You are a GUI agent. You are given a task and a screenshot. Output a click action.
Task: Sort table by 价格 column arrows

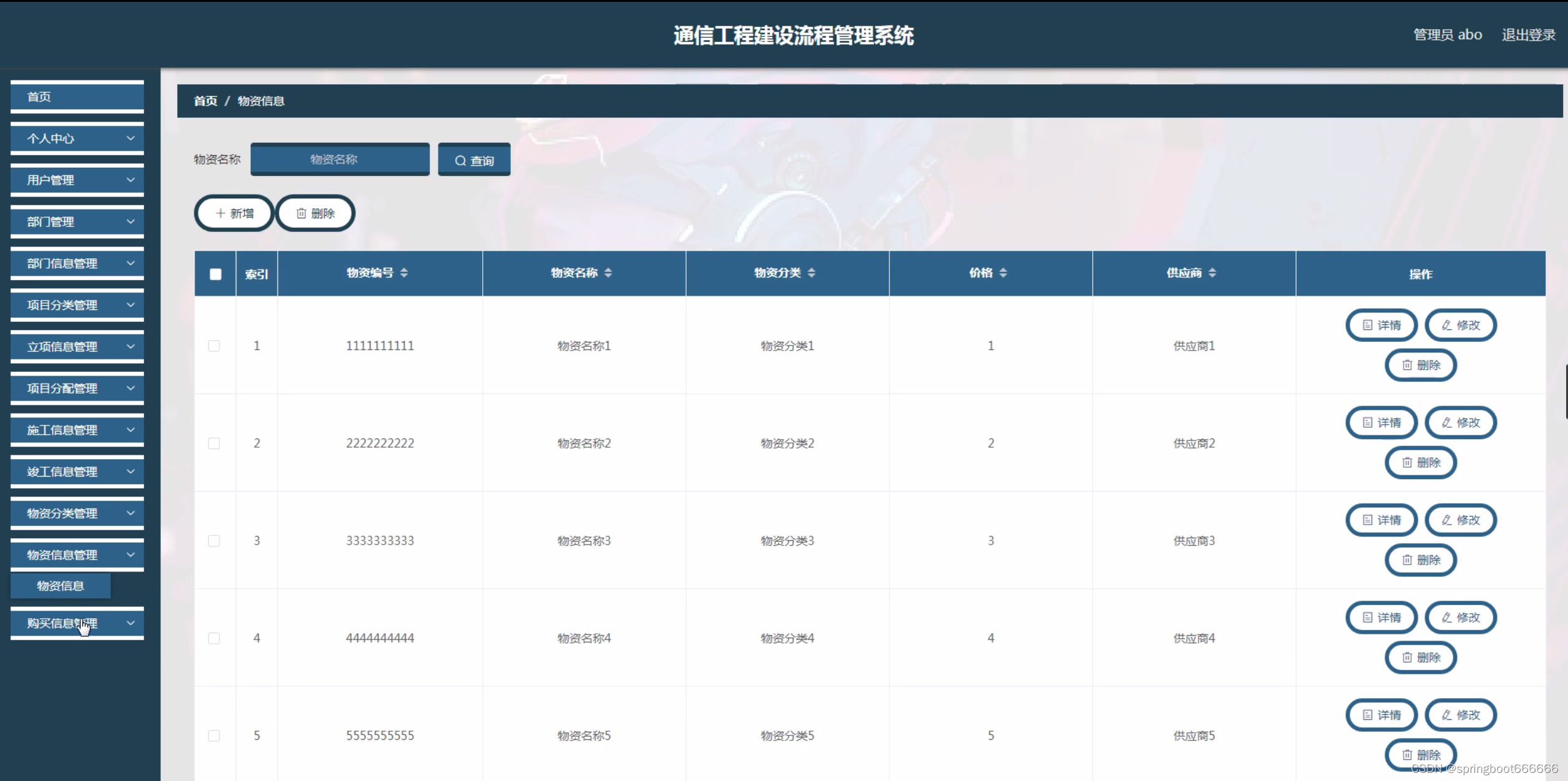click(1003, 273)
